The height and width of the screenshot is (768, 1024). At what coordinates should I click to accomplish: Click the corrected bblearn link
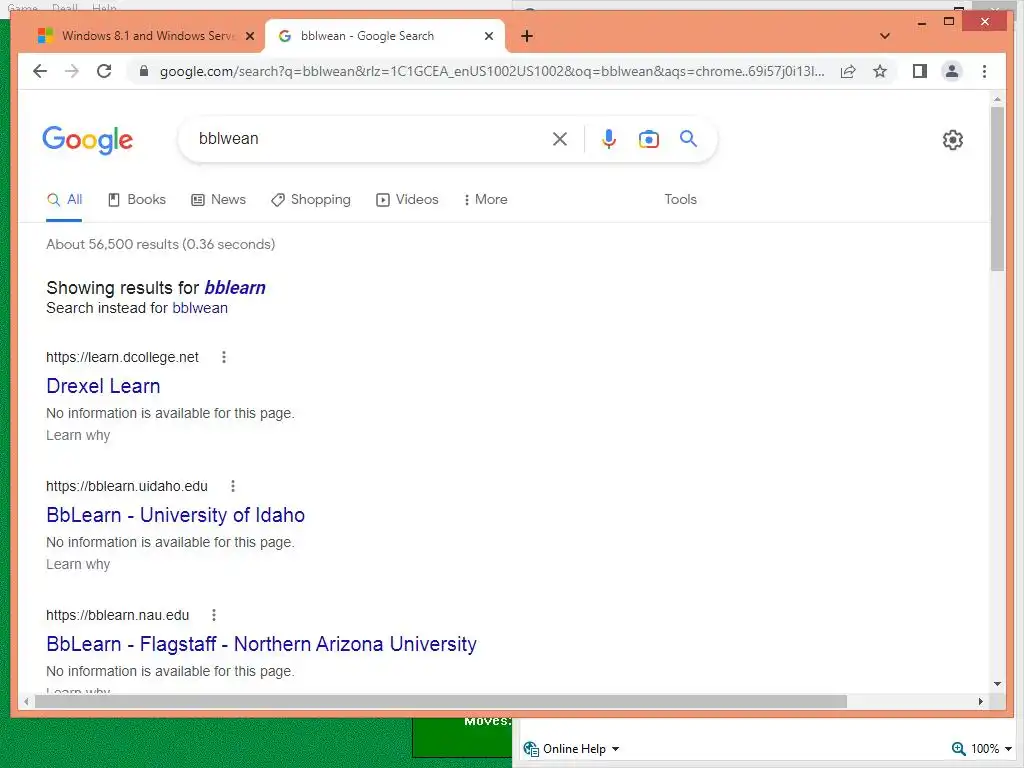[x=235, y=287]
